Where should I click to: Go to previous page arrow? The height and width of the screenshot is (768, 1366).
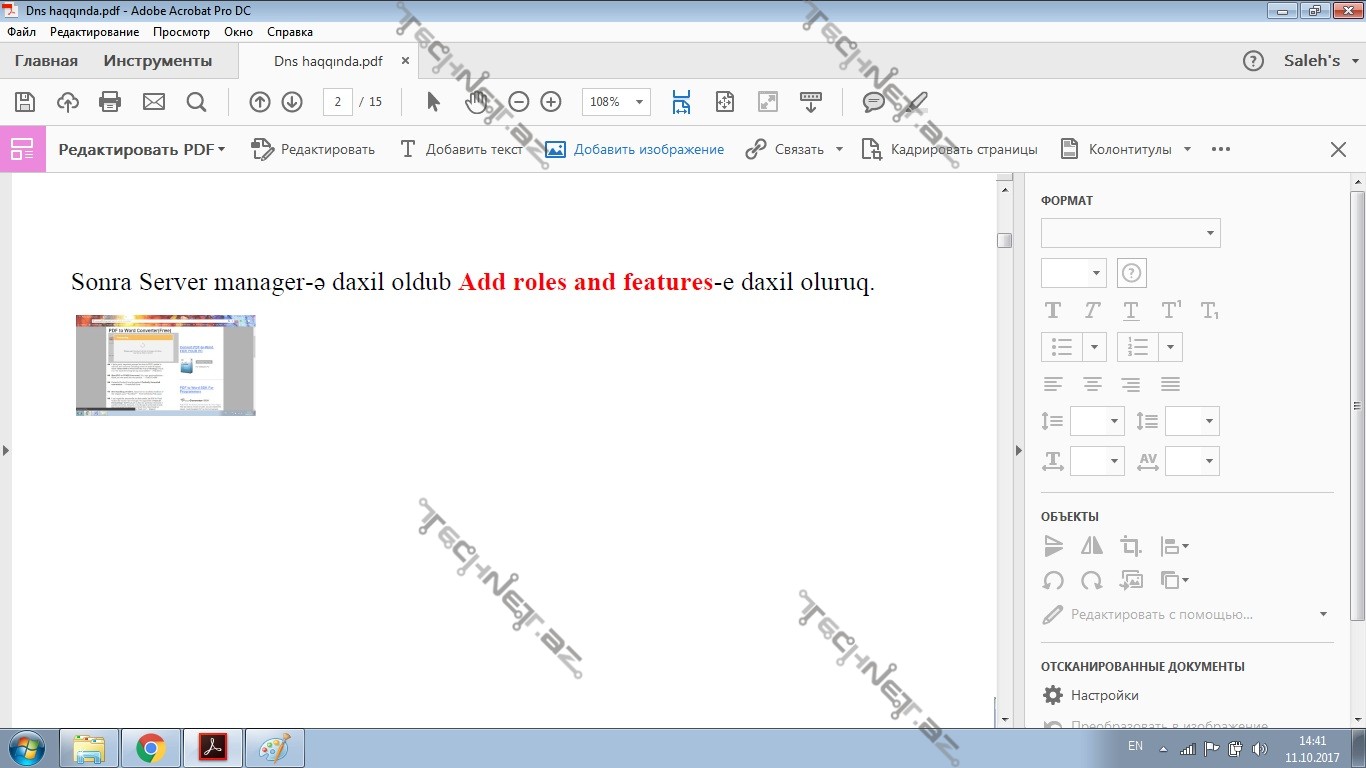[260, 102]
